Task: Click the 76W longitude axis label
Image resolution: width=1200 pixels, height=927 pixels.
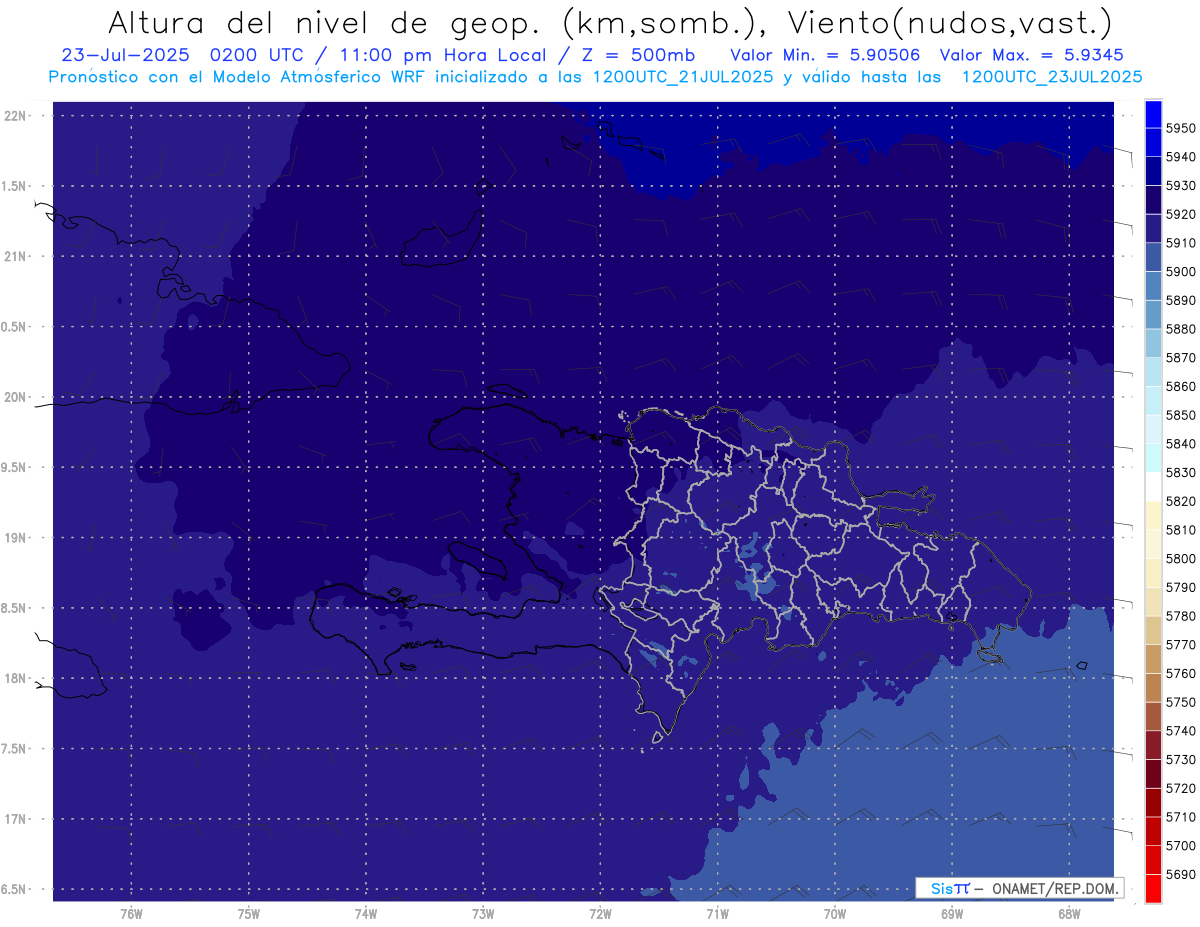Action: pos(131,914)
